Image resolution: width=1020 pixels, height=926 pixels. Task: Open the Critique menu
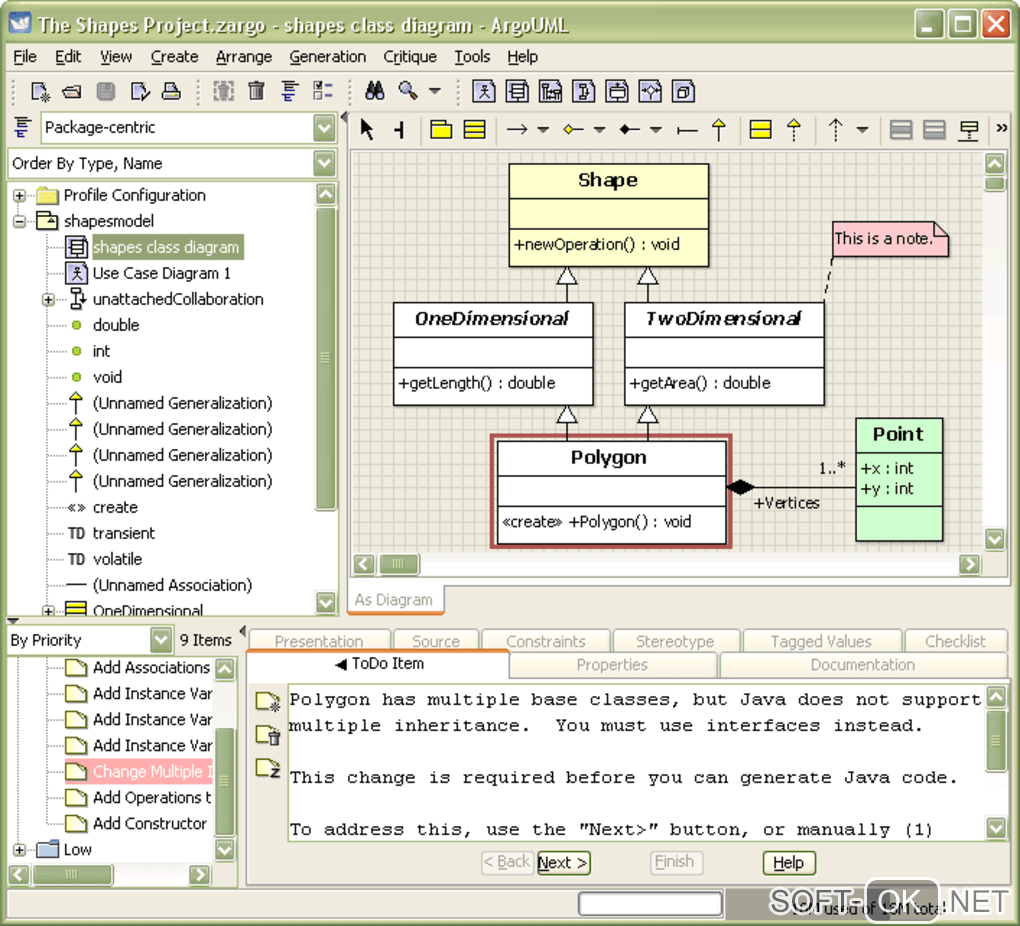pos(410,57)
